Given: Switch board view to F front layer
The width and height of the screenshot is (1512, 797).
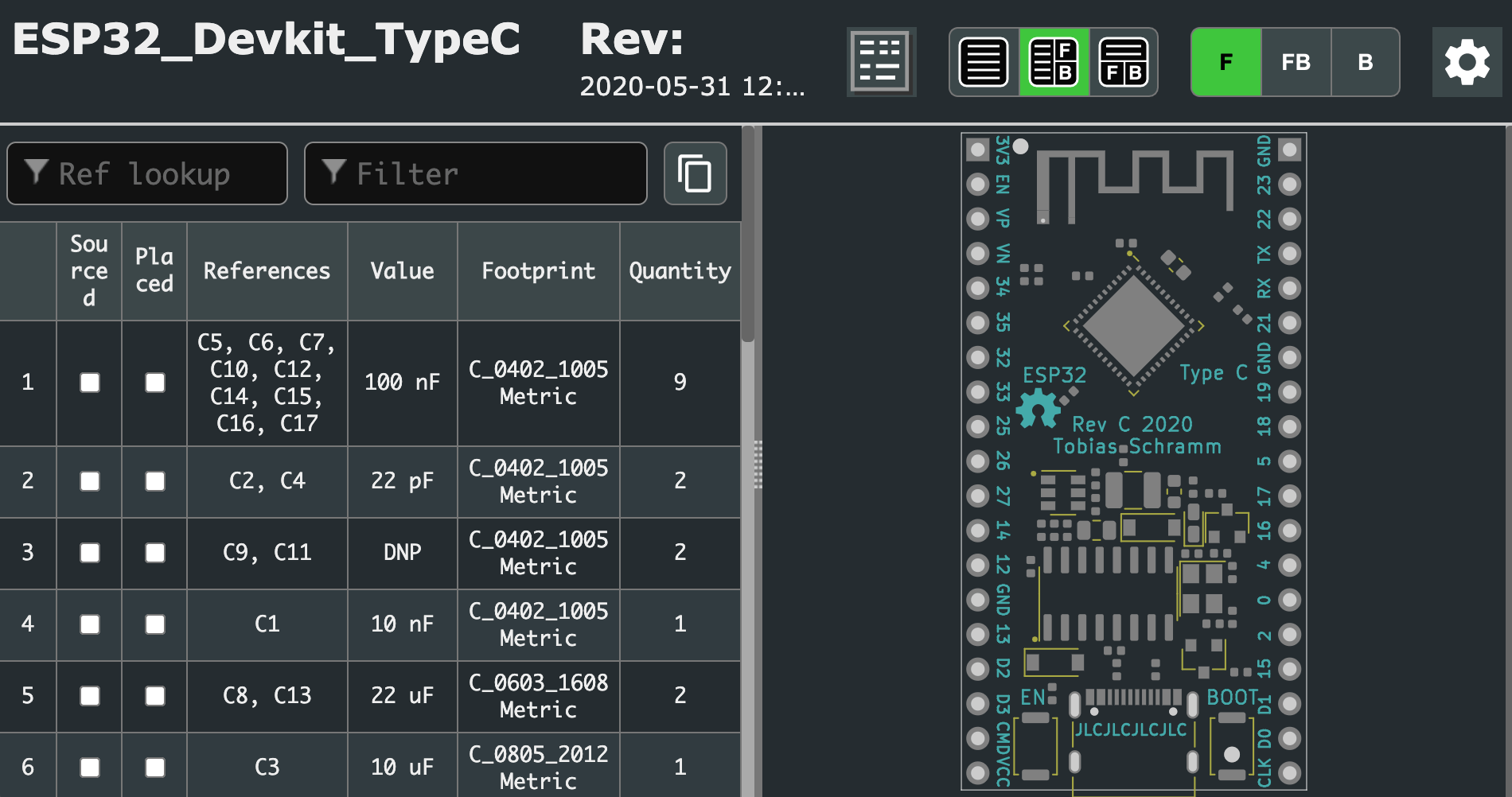Looking at the screenshot, I should click(1226, 62).
